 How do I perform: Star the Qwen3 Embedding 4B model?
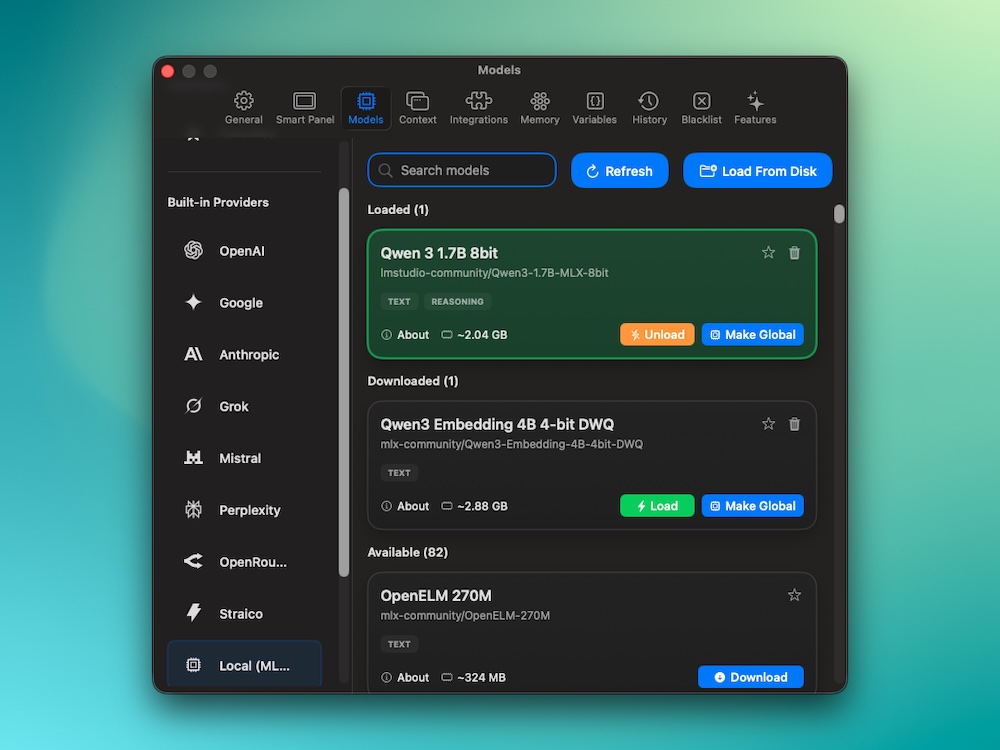[768, 424]
